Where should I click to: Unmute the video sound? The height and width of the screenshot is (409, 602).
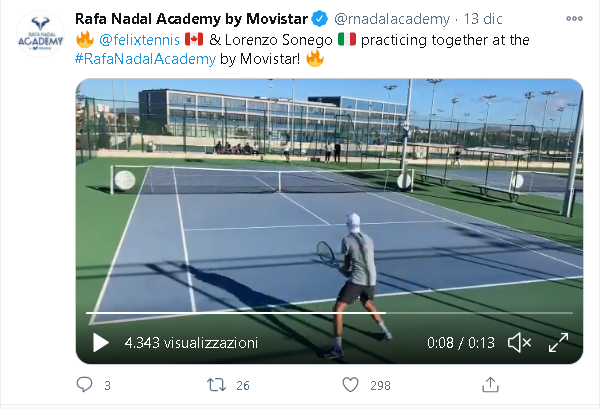(519, 342)
